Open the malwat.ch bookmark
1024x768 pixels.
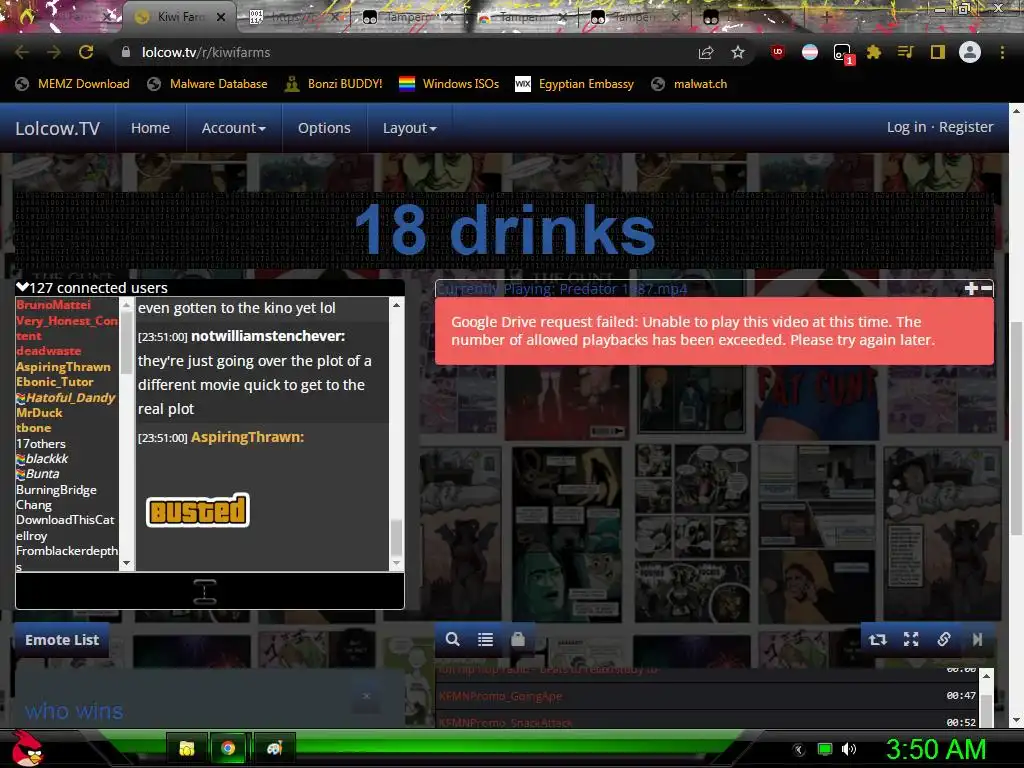point(689,84)
